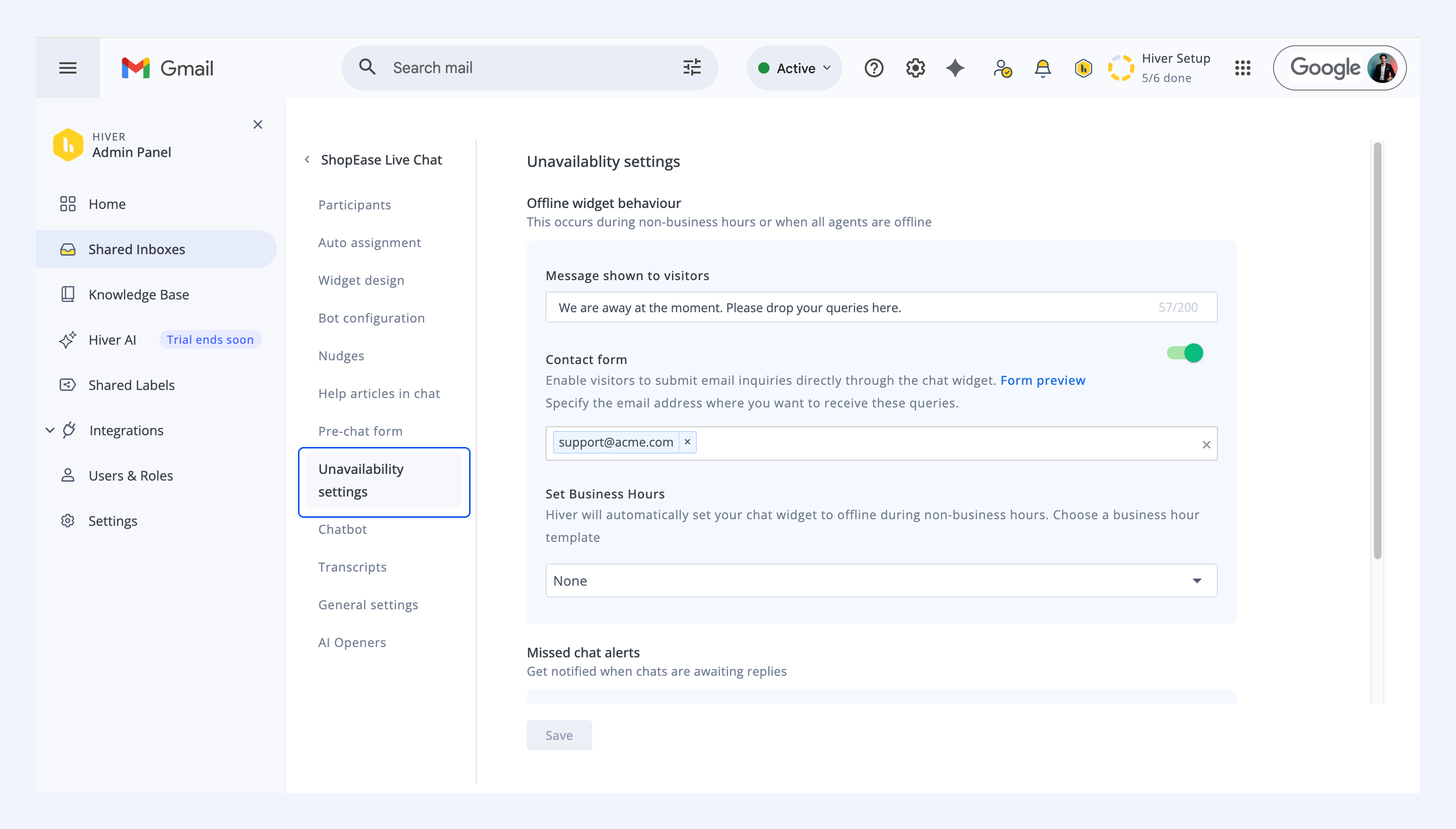
Task: Open Shared Inboxes section
Action: [x=156, y=249]
